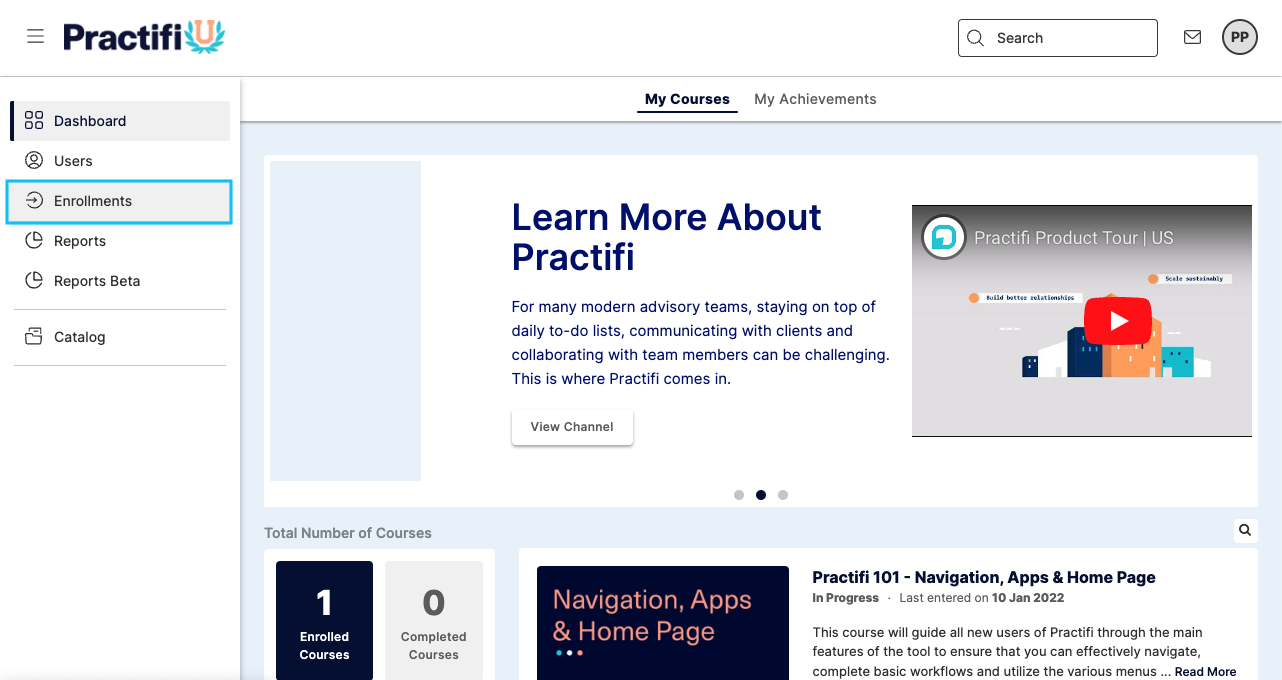Open Reports in the sidebar
Screen dimensions: 1282x680
(120, 241)
